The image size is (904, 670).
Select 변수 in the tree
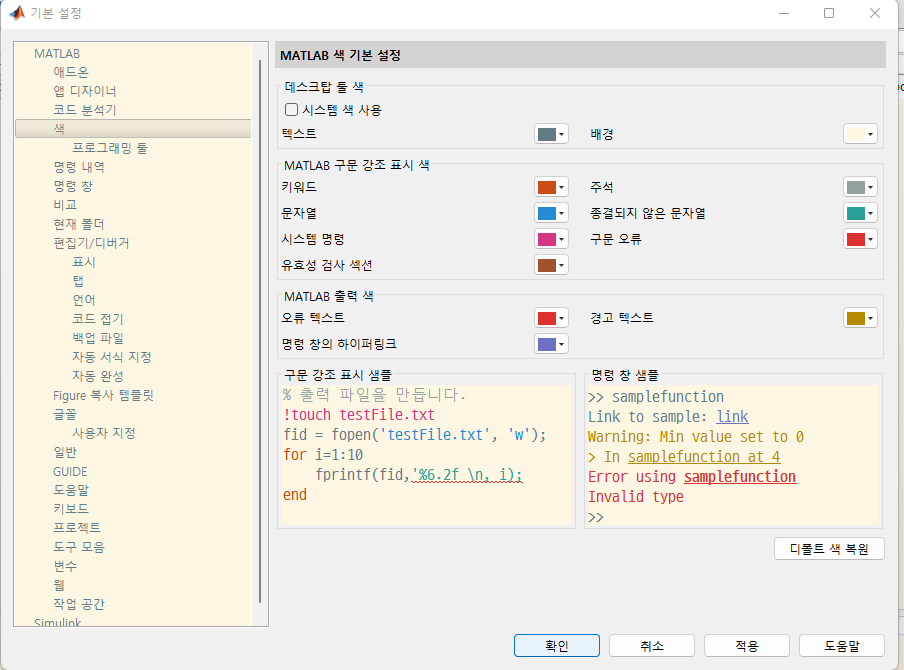pyautogui.click(x=65, y=566)
